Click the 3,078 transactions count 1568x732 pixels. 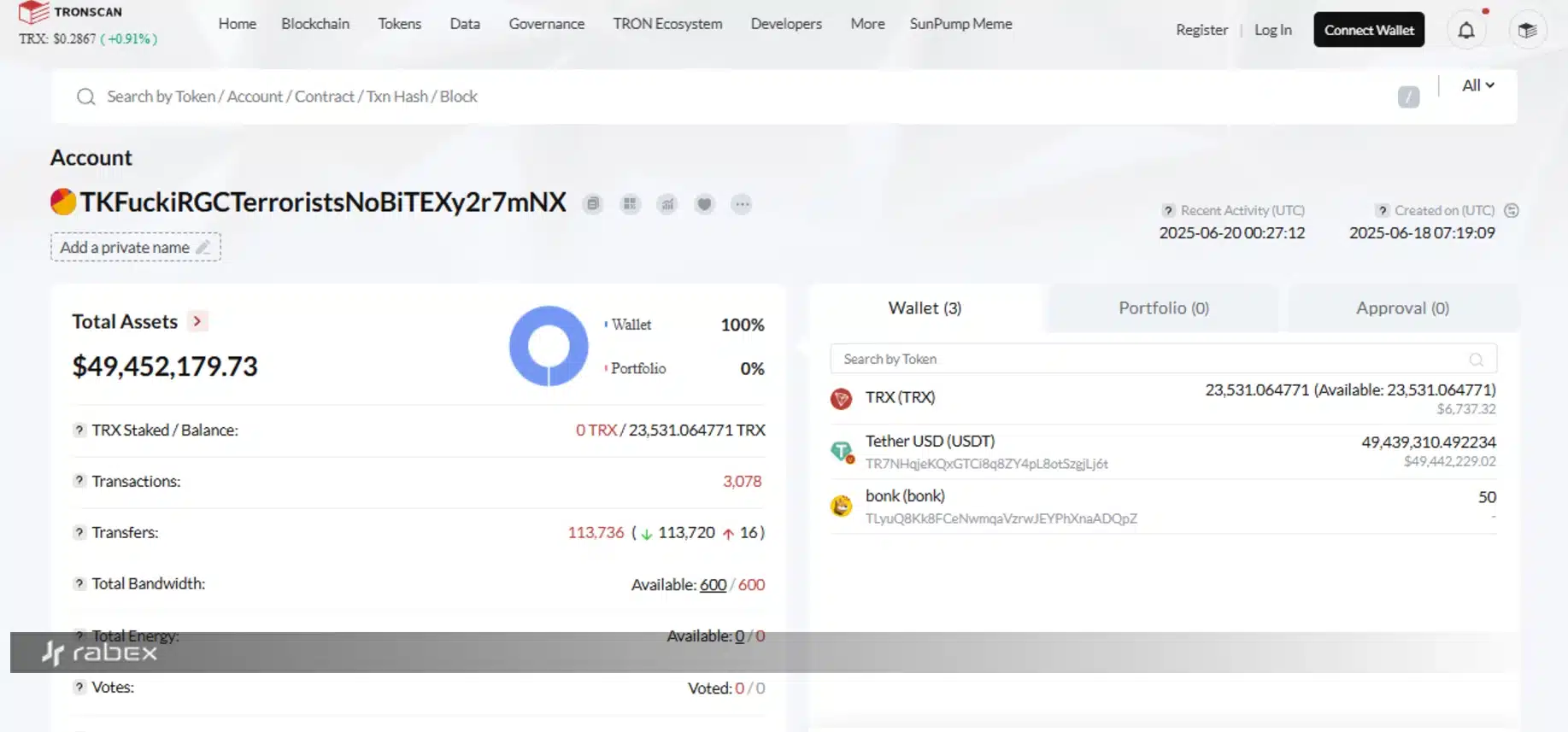(x=742, y=481)
